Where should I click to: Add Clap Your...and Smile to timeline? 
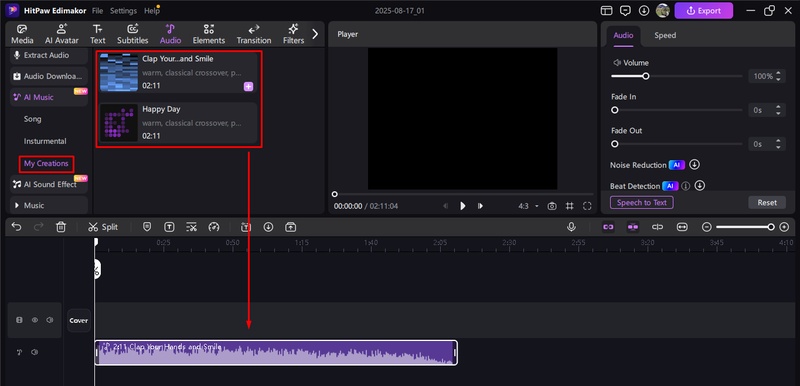pyautogui.click(x=248, y=87)
